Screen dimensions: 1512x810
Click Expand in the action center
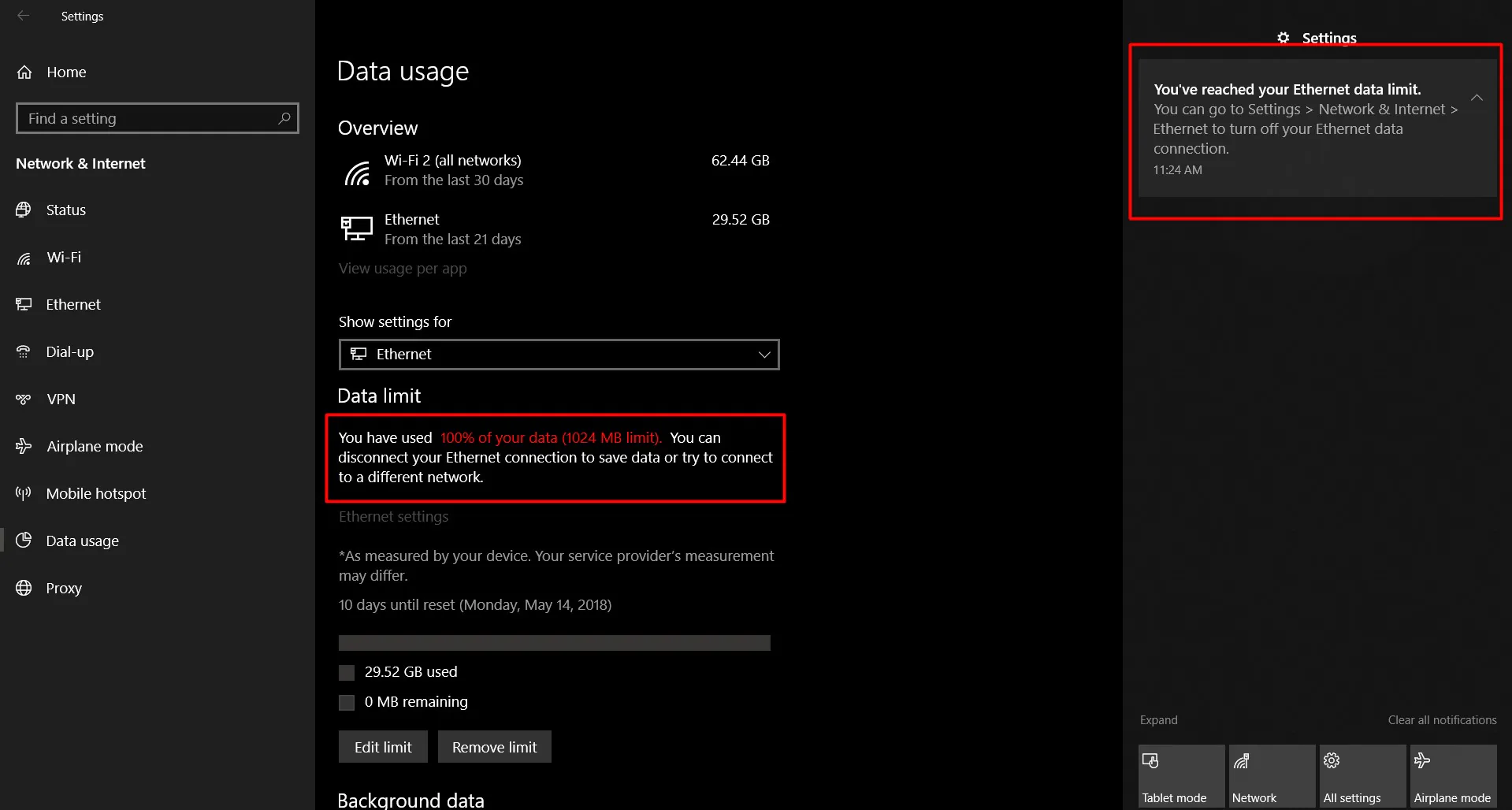(1158, 720)
